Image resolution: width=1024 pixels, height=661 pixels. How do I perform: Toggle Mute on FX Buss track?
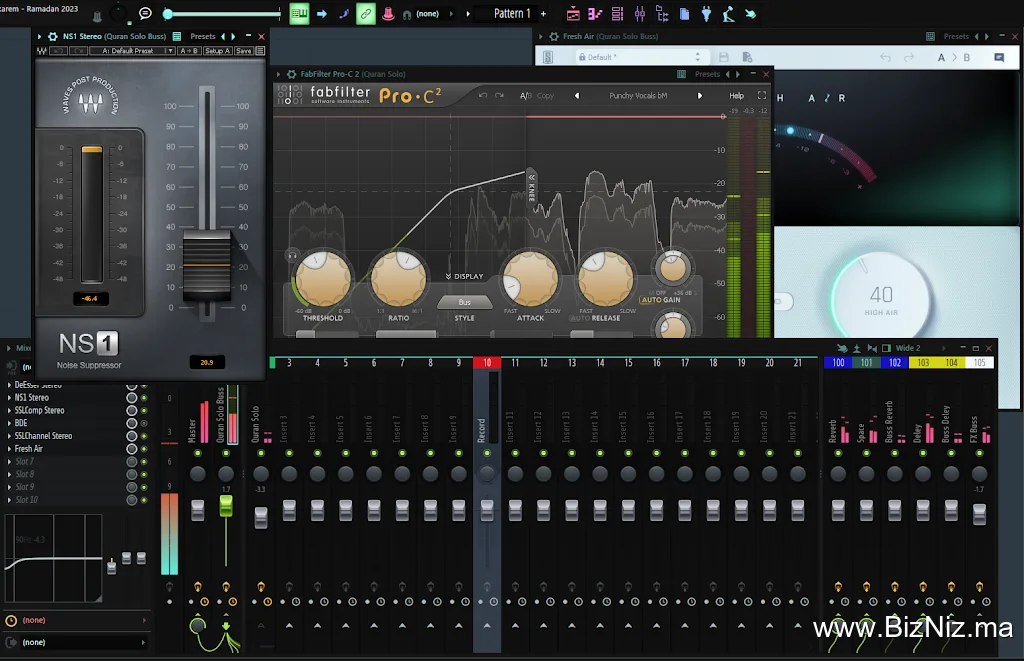coord(979,453)
